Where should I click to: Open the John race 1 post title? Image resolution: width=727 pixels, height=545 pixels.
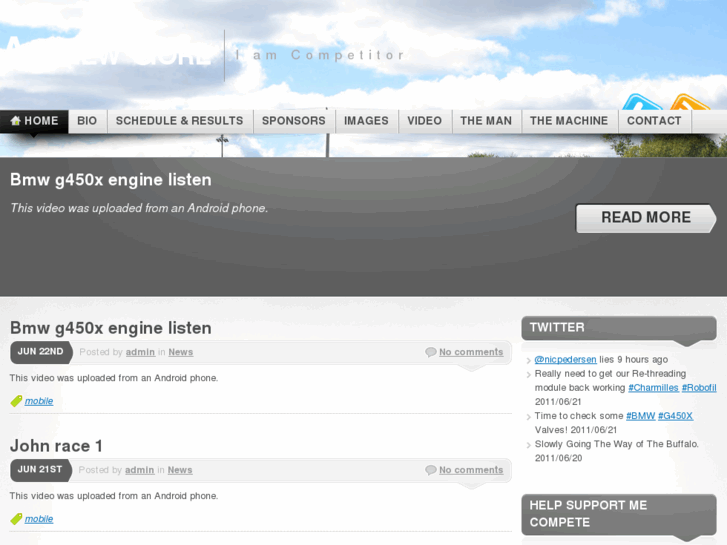(x=56, y=446)
